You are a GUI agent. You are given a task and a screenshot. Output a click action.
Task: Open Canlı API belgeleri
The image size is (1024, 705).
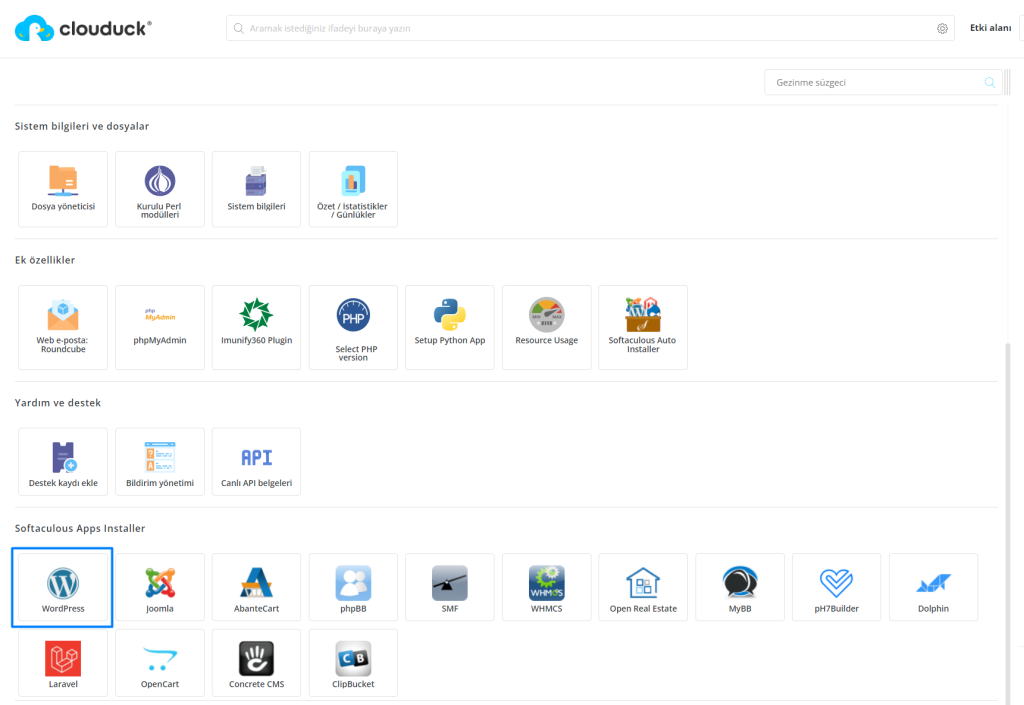(x=256, y=462)
